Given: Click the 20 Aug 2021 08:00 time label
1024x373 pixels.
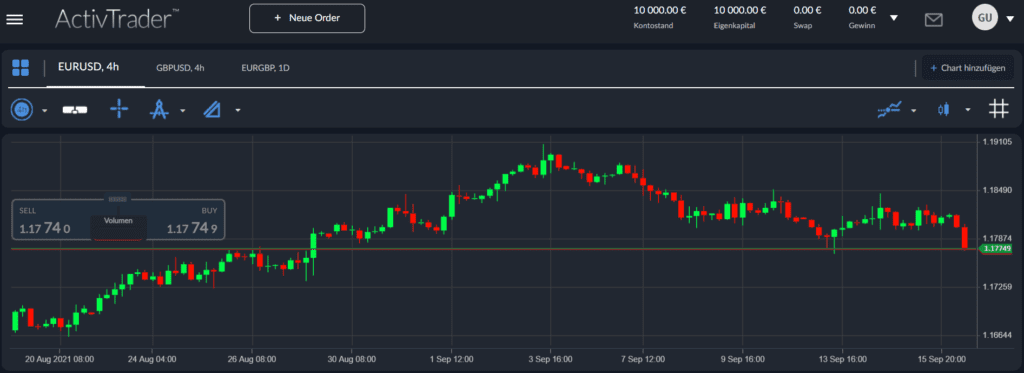Looking at the screenshot, I should click(x=59, y=359).
